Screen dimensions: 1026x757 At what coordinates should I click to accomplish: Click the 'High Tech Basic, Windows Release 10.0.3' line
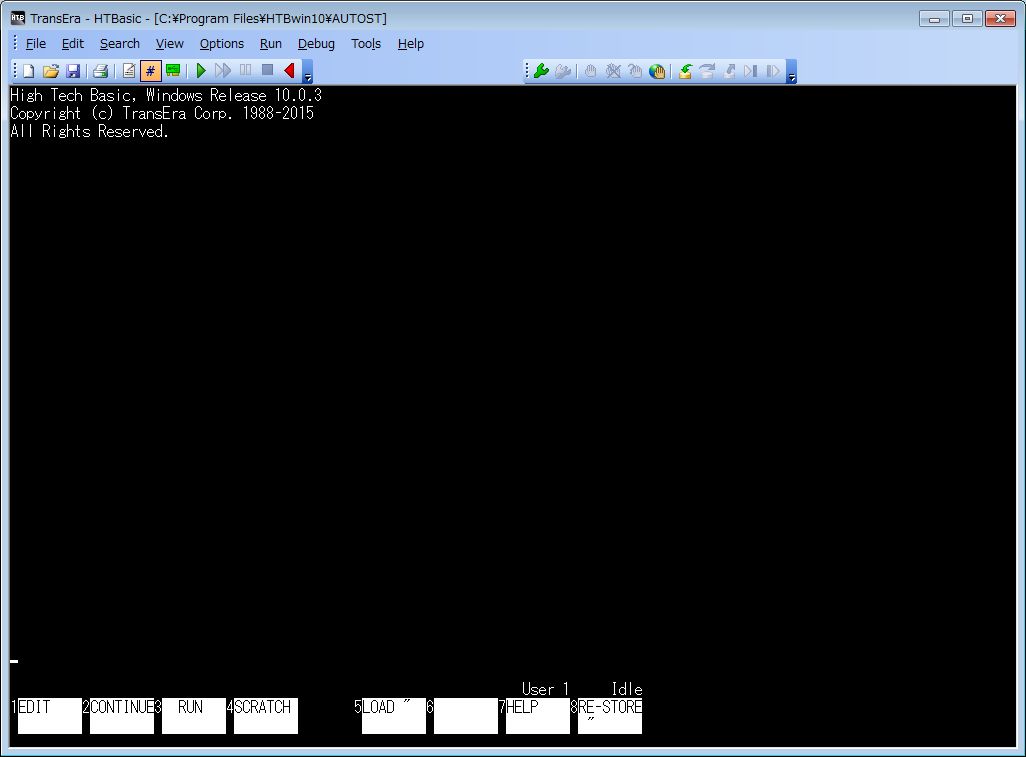click(x=166, y=96)
